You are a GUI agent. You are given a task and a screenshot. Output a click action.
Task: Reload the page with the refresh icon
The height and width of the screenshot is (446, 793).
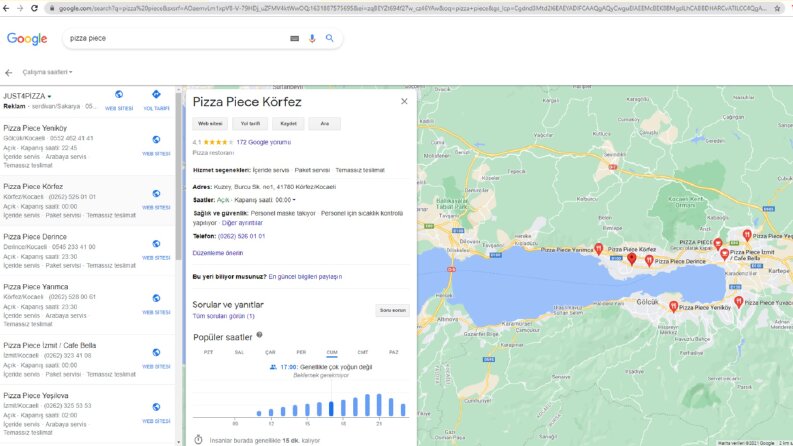[x=34, y=8]
